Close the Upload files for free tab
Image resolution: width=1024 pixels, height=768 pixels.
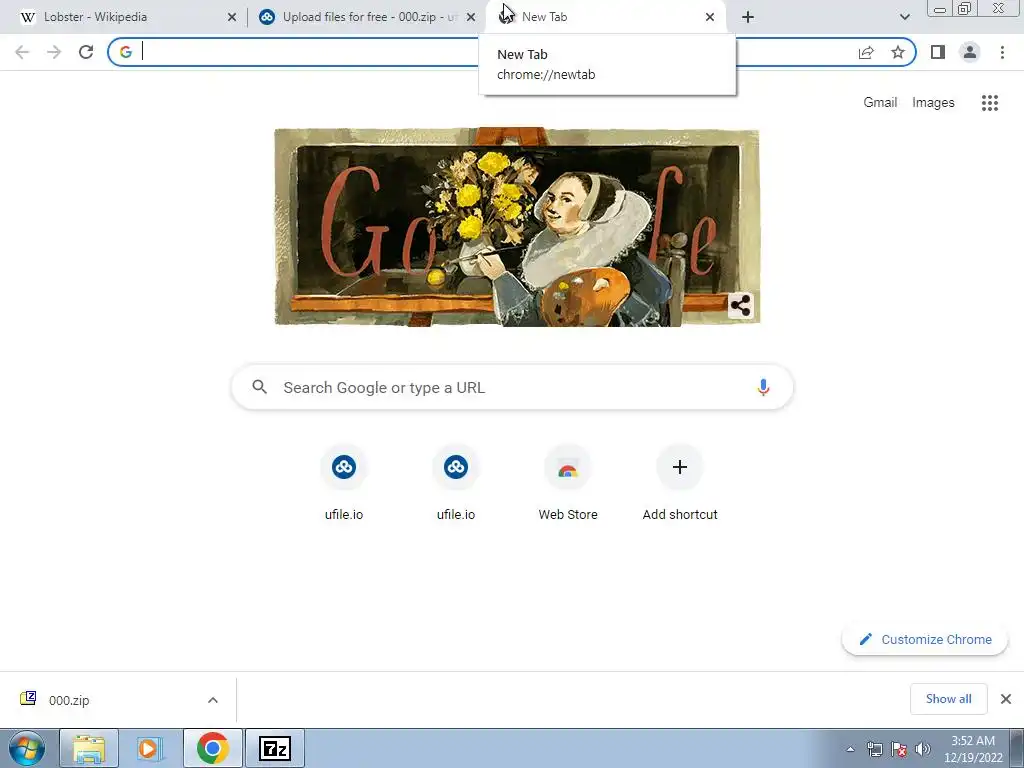(471, 18)
